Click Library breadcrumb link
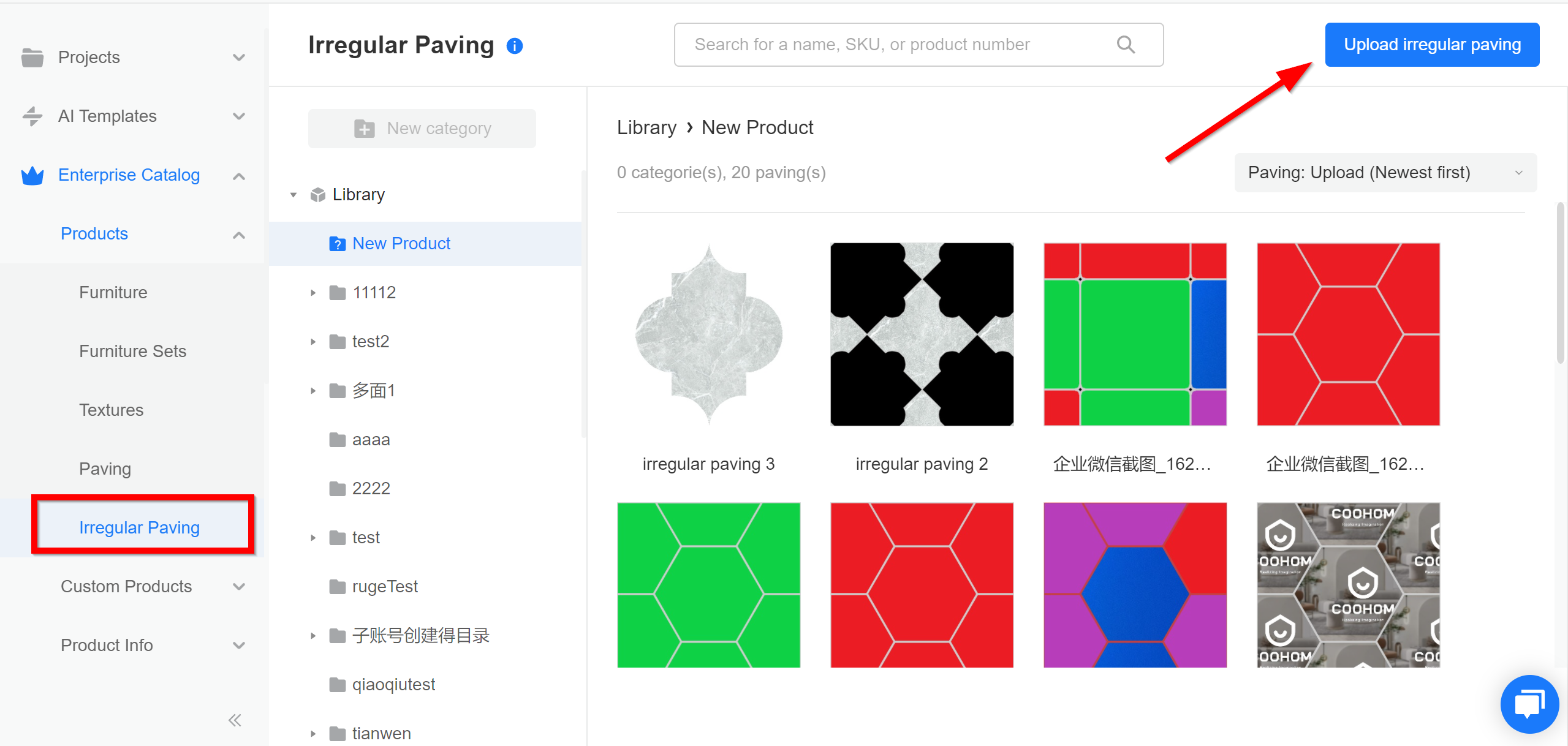Viewport: 1568px width, 746px height. [646, 127]
